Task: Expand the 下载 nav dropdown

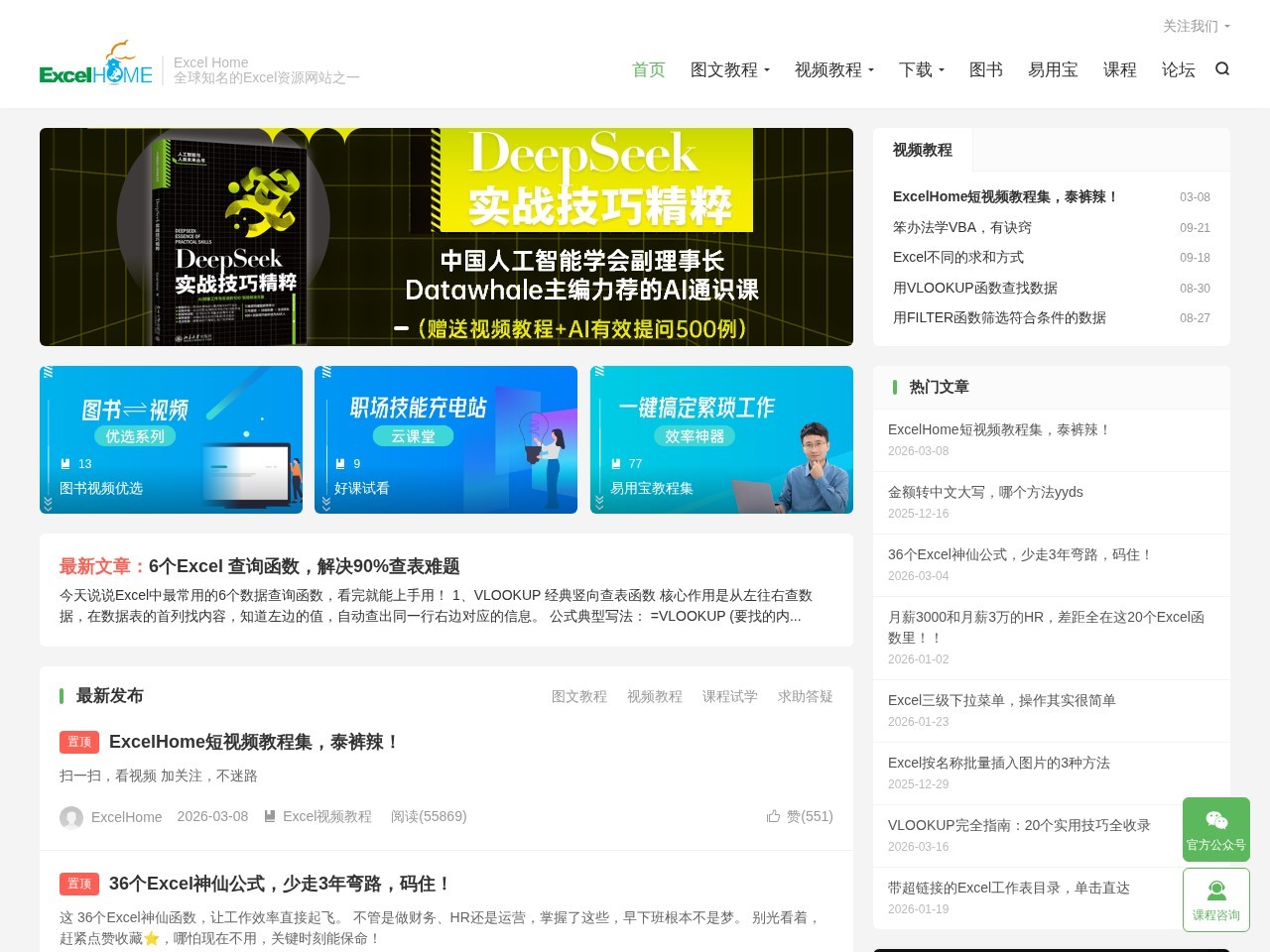Action: [922, 69]
